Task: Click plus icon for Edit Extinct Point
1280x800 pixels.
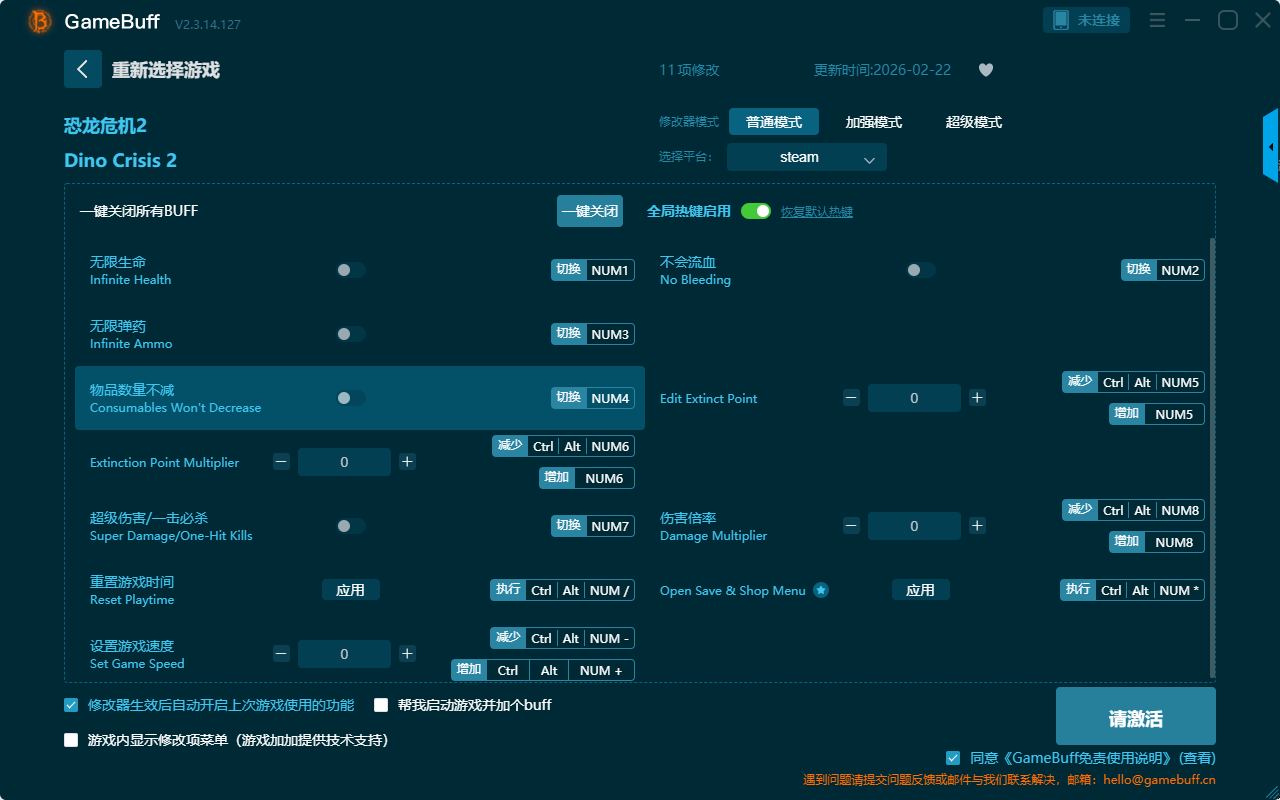Action: point(977,398)
